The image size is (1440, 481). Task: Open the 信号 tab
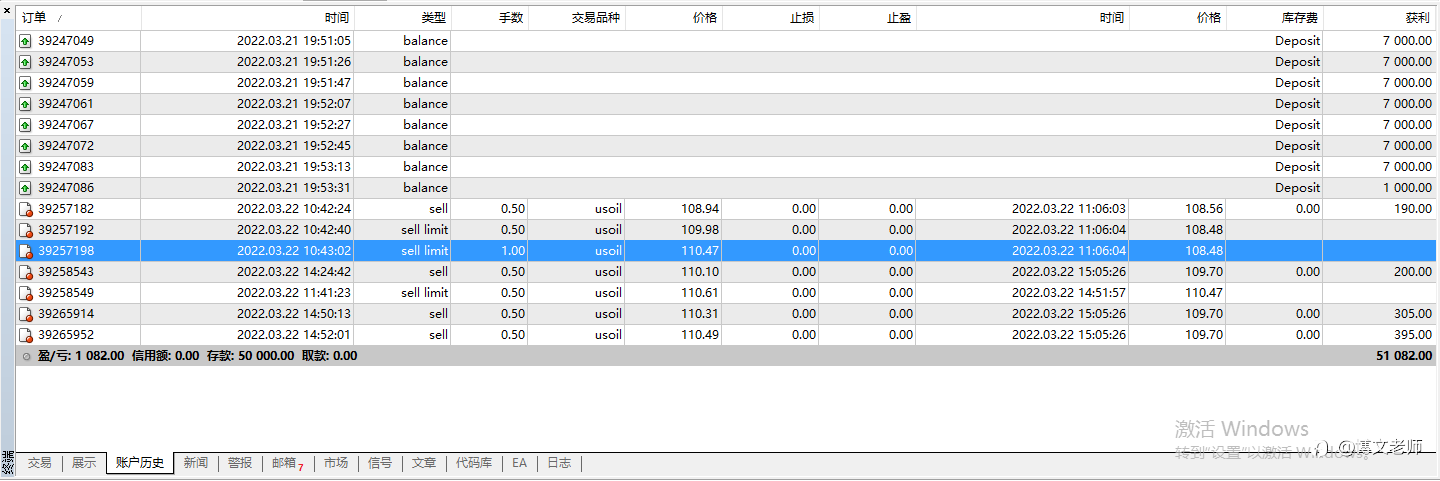(380, 463)
